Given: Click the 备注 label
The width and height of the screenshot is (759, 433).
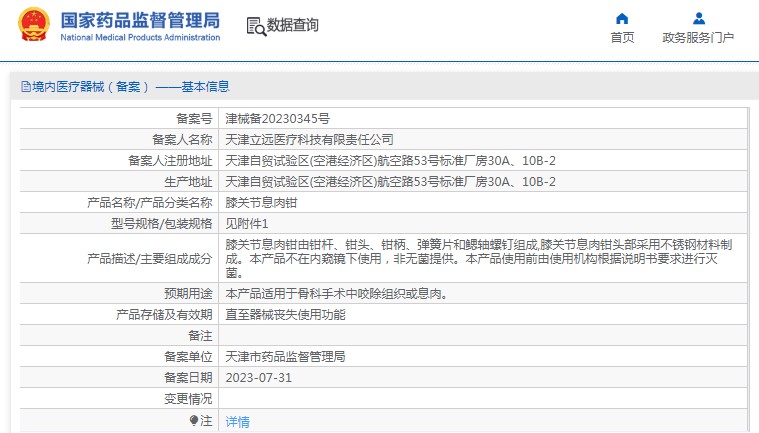Looking at the screenshot, I should [200, 336].
